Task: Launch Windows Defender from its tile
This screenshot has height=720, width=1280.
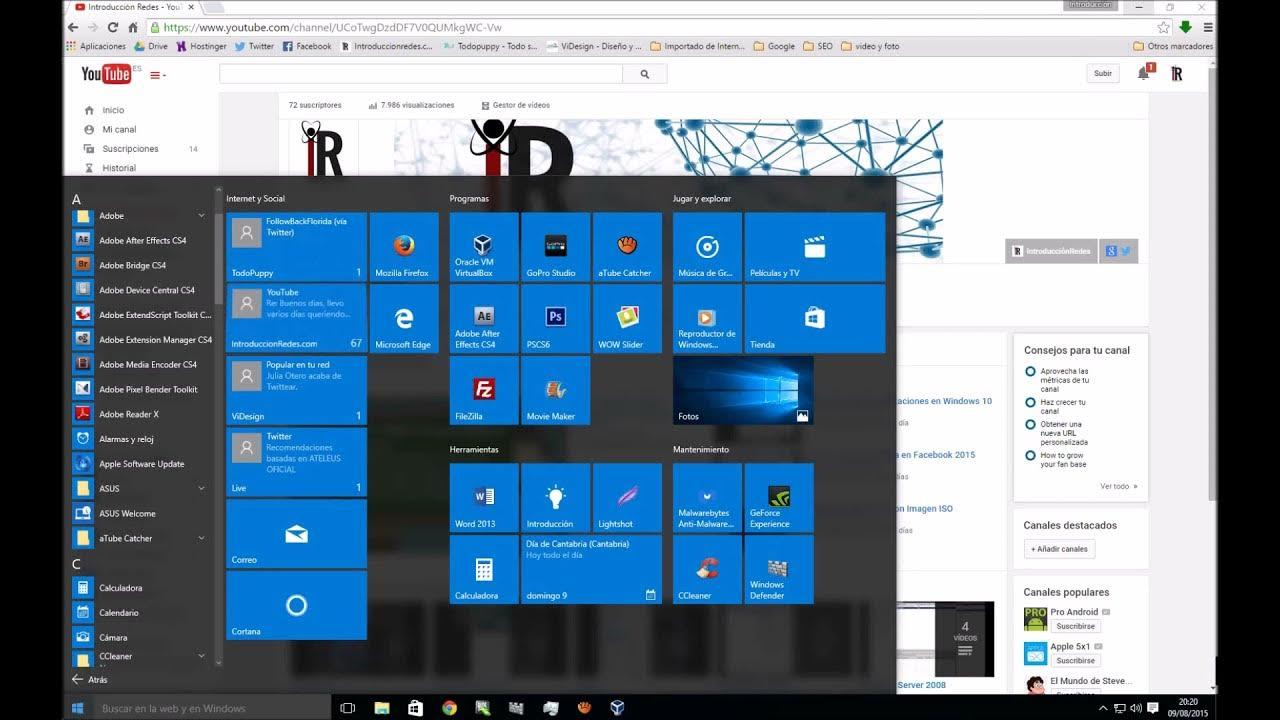Action: (779, 569)
